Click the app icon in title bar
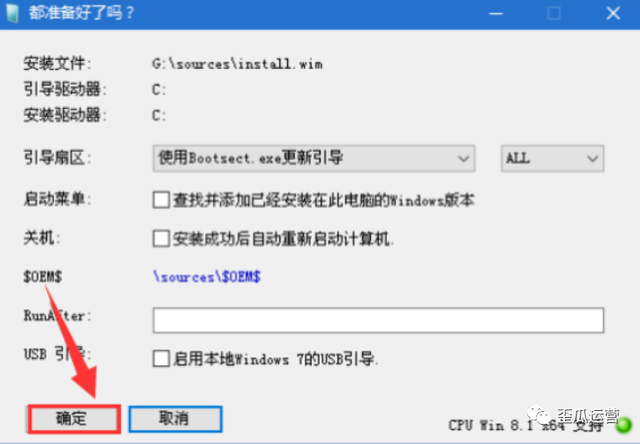The width and height of the screenshot is (640, 444). (x=13, y=13)
